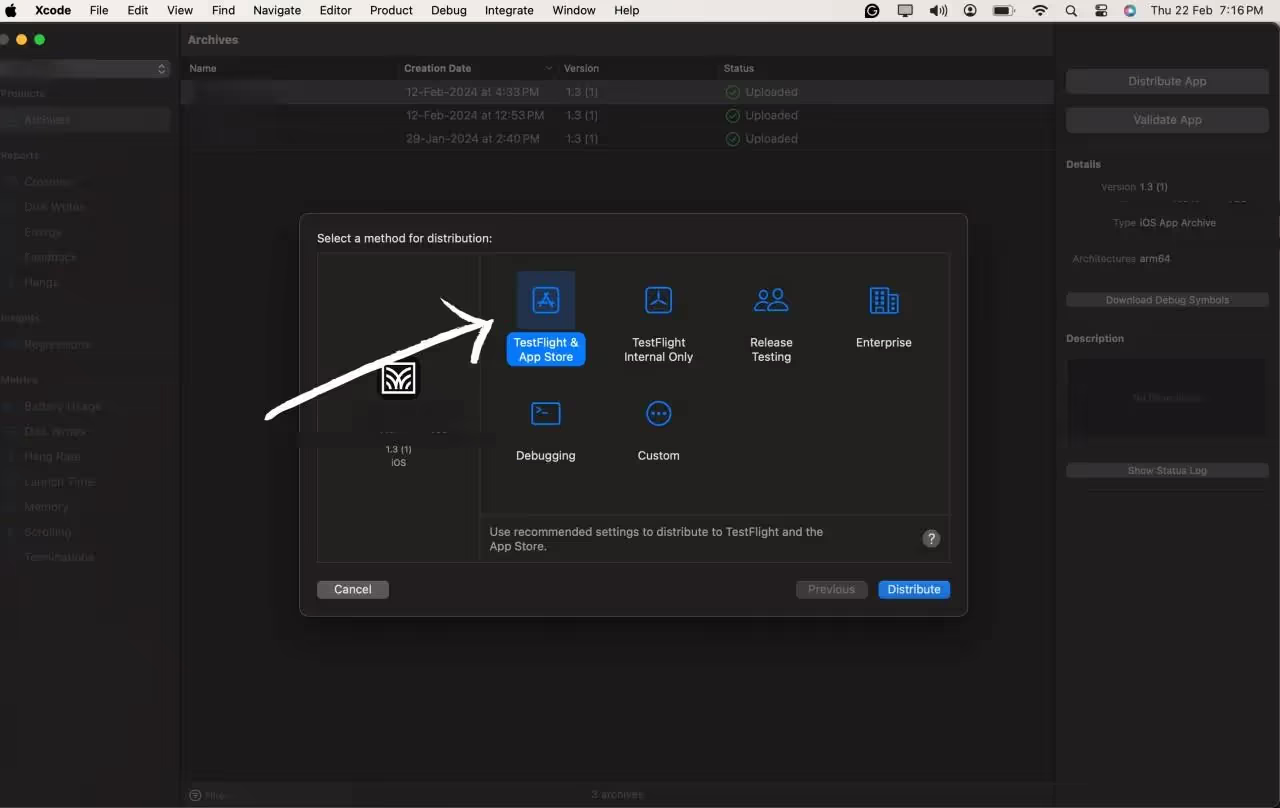Cancel the distribution dialog

point(353,589)
